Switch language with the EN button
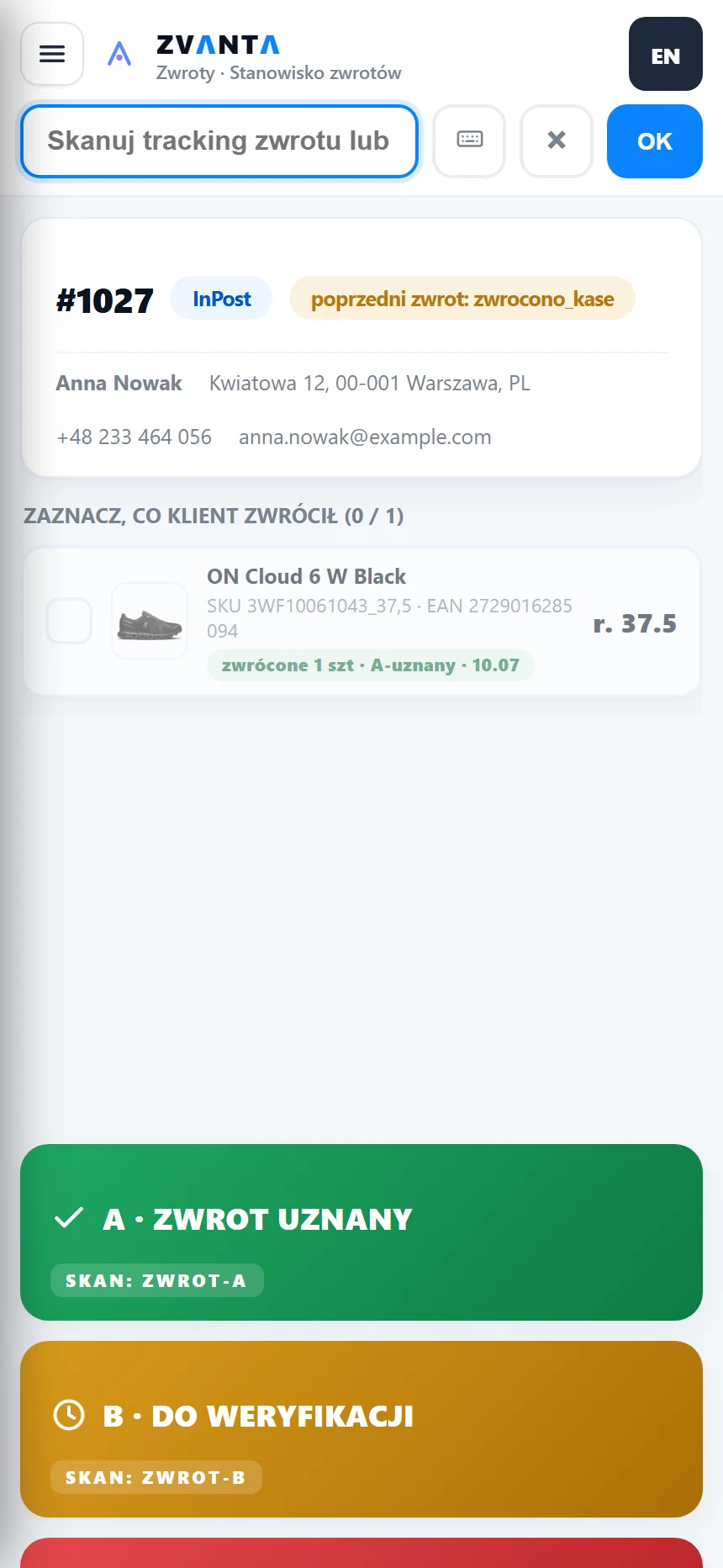The width and height of the screenshot is (723, 1568). [665, 54]
